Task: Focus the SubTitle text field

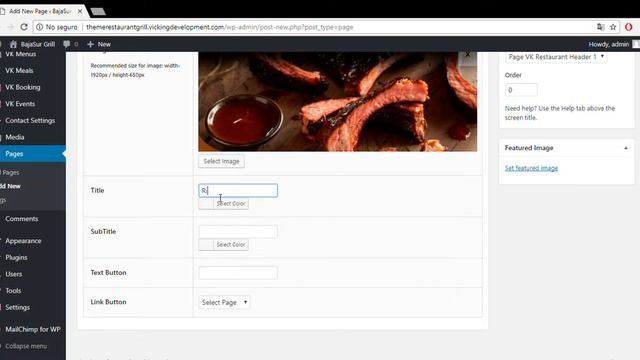Action: point(238,231)
